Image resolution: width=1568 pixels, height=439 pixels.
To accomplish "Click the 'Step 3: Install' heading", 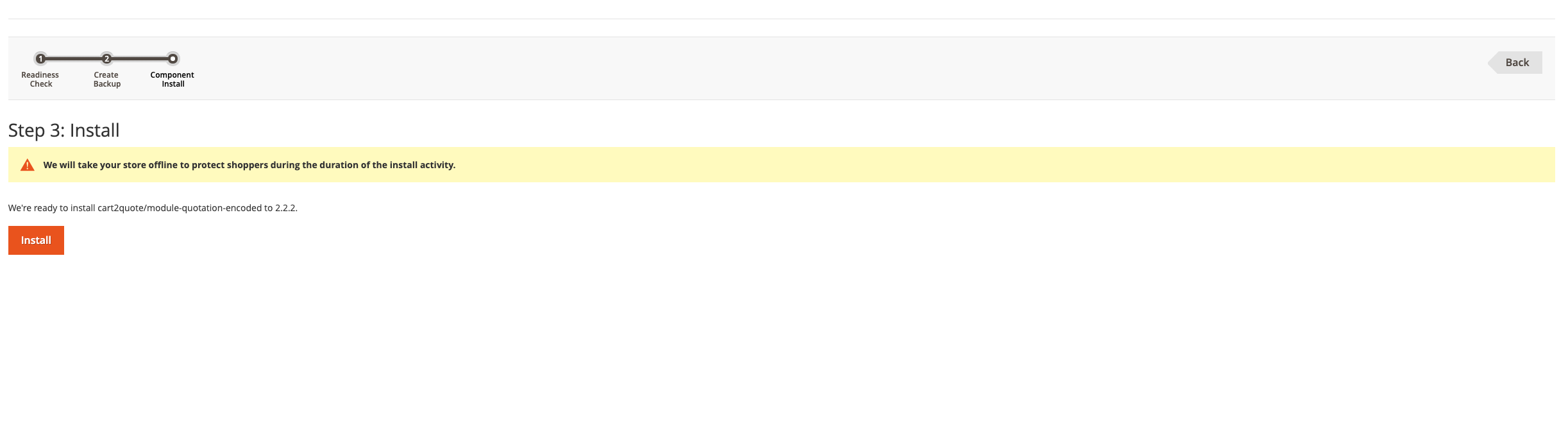I will tap(63, 130).
